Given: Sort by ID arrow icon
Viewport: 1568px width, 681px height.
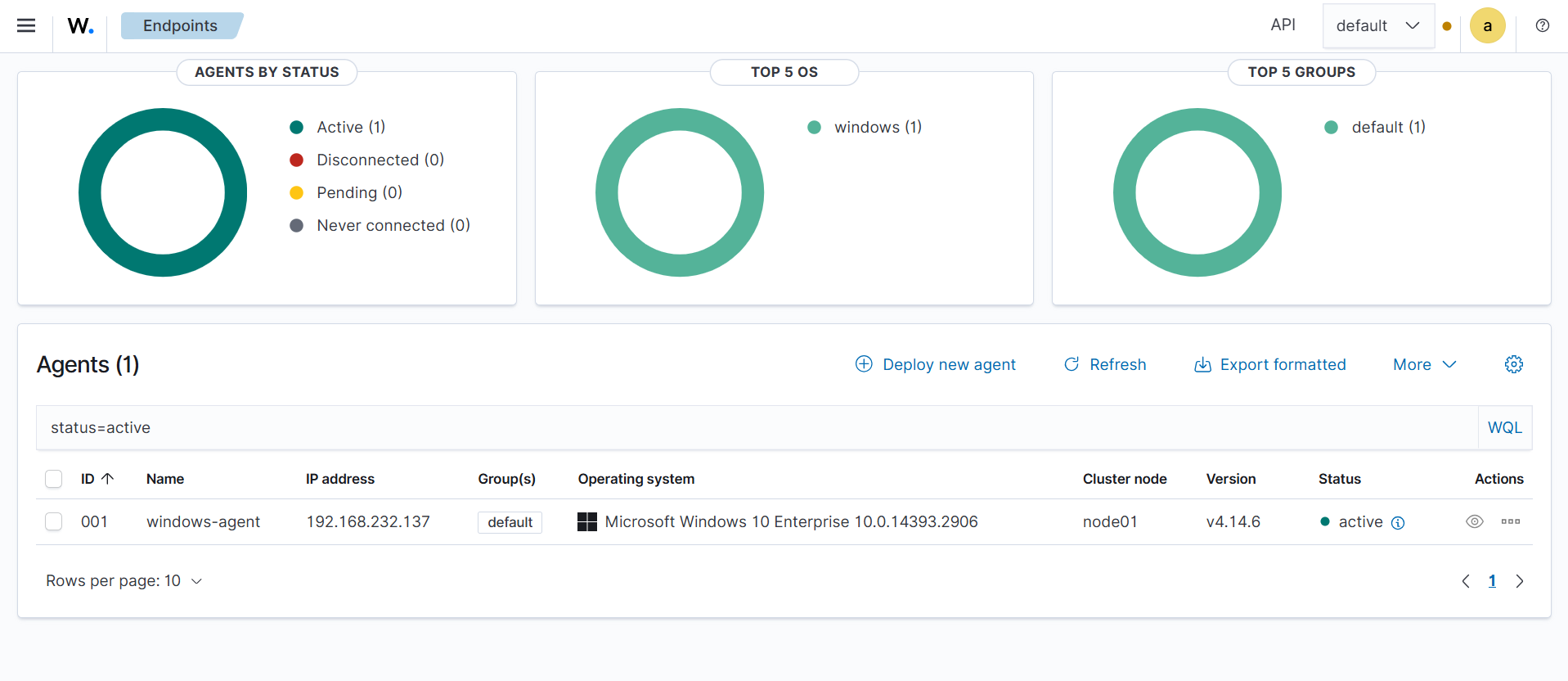Looking at the screenshot, I should point(107,479).
